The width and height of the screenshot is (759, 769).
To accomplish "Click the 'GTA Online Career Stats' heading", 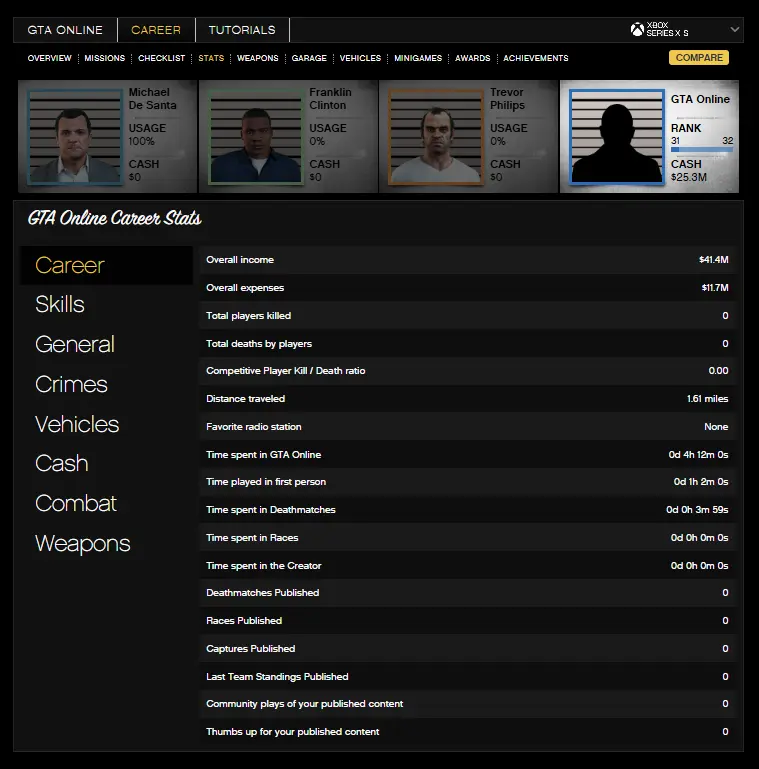I will pyautogui.click(x=115, y=219).
